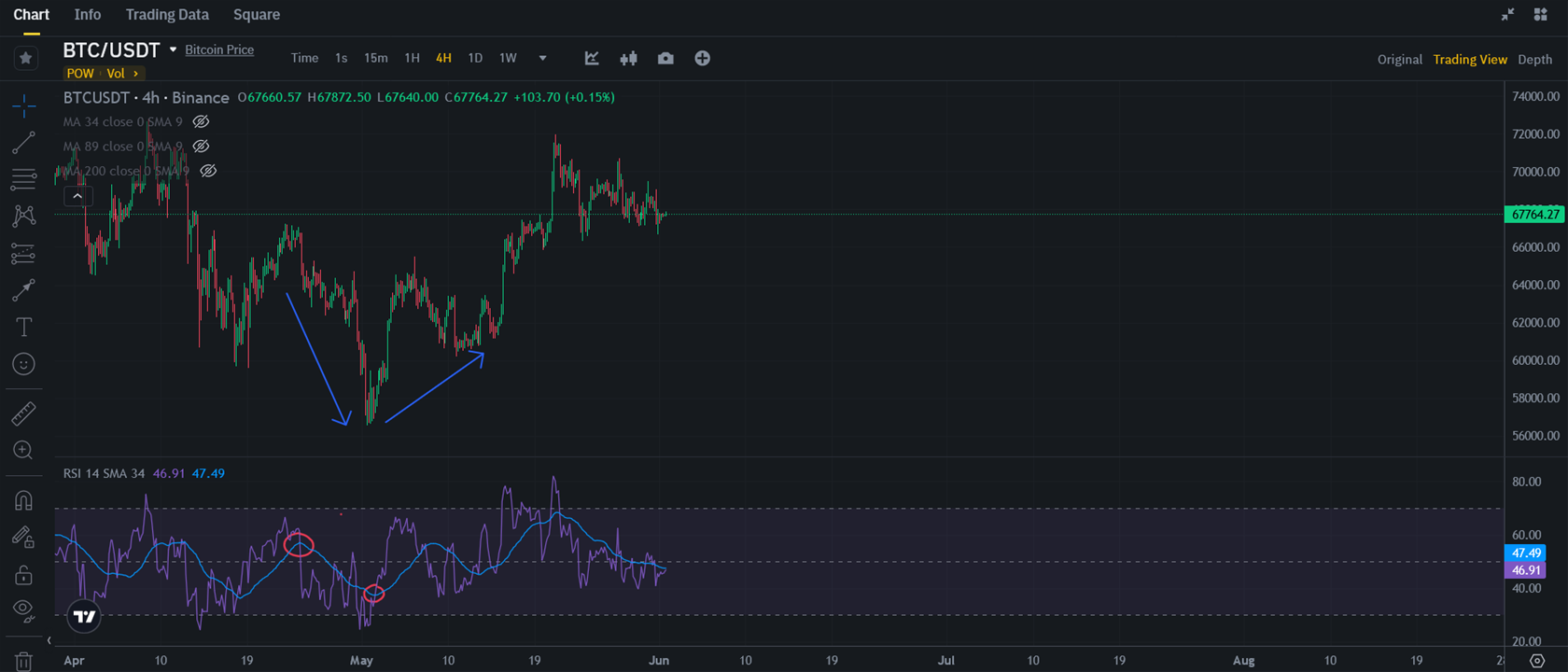The height and width of the screenshot is (672, 1568).
Task: Click the 70000.00 price axis label
Action: [x=1535, y=172]
